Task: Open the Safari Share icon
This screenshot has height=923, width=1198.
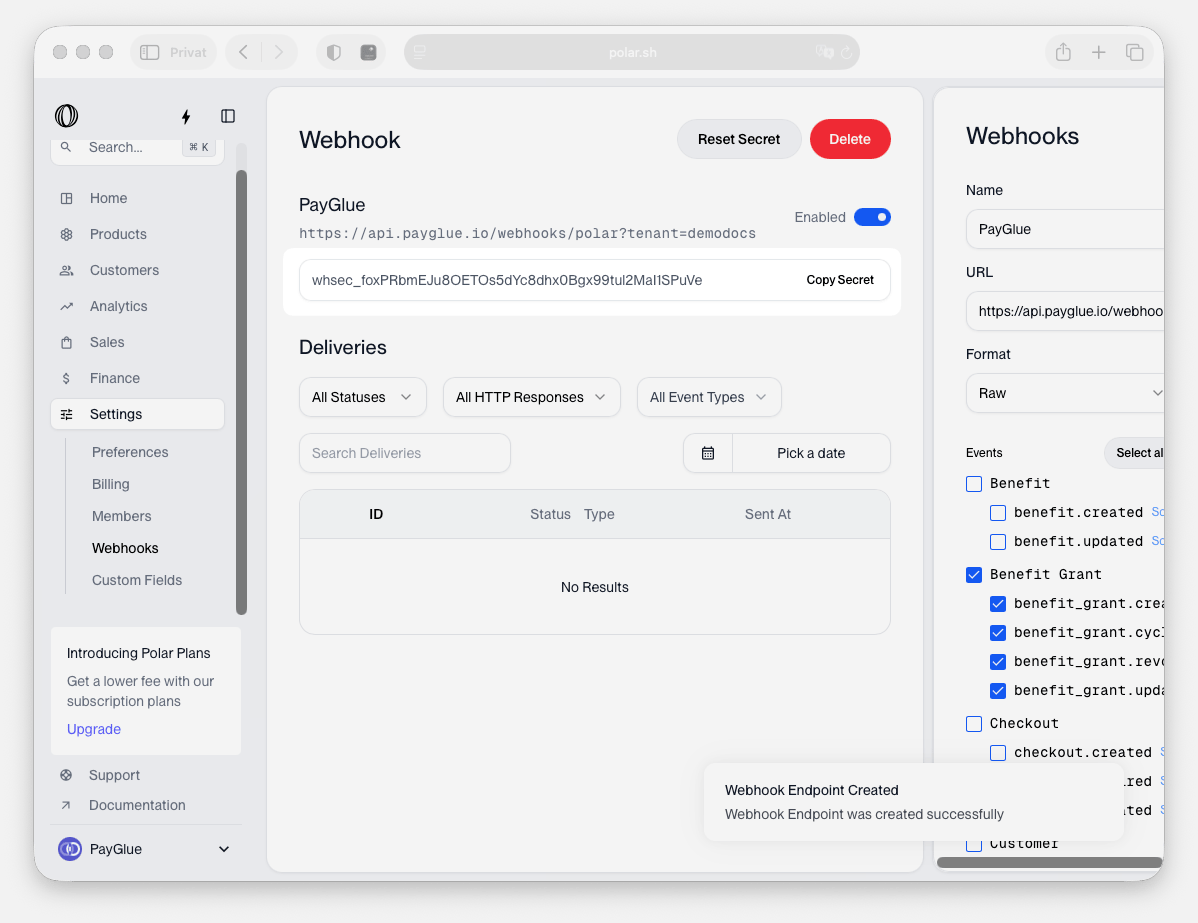Action: tap(1064, 52)
